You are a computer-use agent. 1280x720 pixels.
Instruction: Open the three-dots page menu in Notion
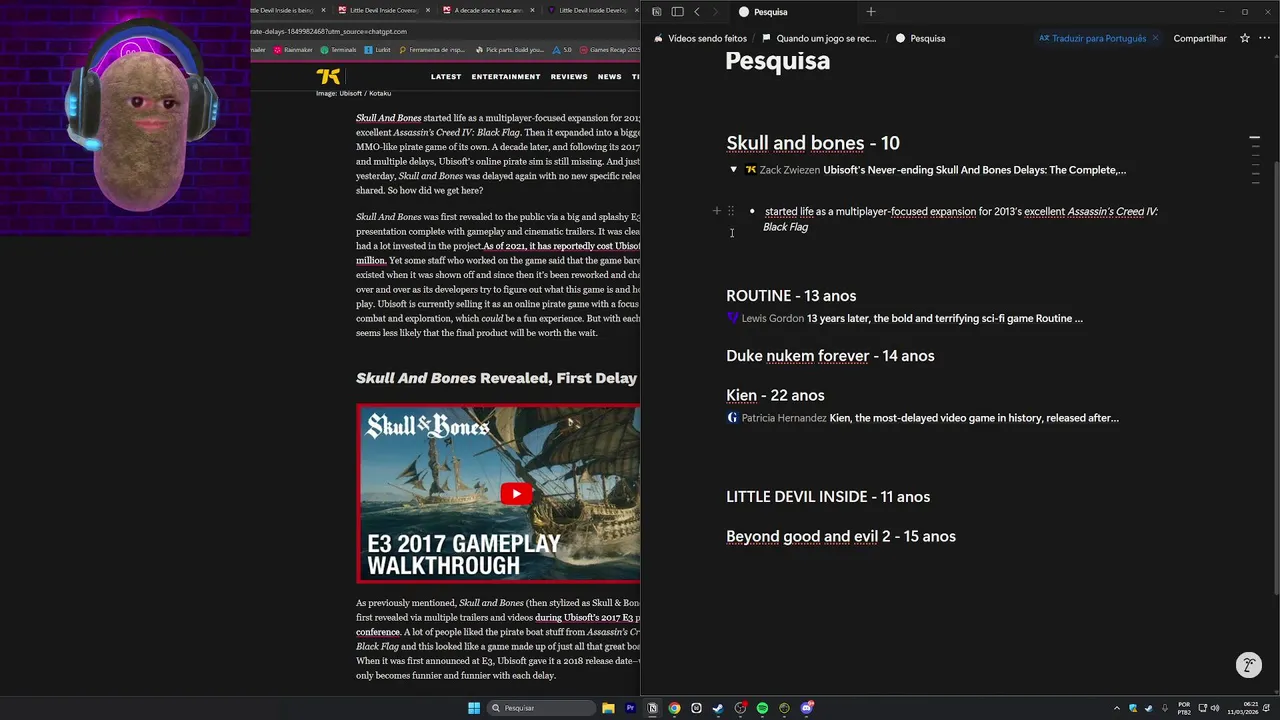pos(1265,38)
